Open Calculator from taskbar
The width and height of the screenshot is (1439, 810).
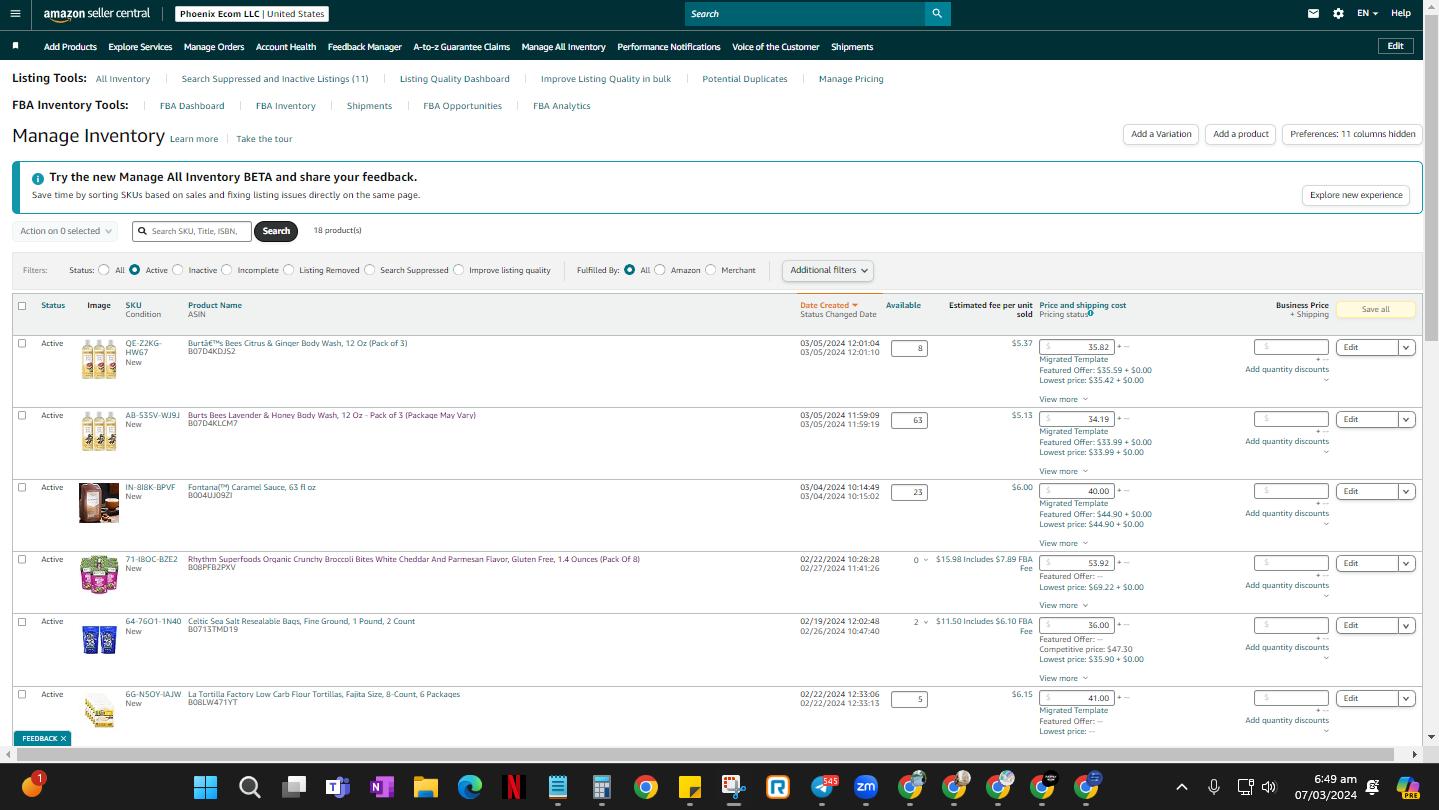pyautogui.click(x=602, y=787)
